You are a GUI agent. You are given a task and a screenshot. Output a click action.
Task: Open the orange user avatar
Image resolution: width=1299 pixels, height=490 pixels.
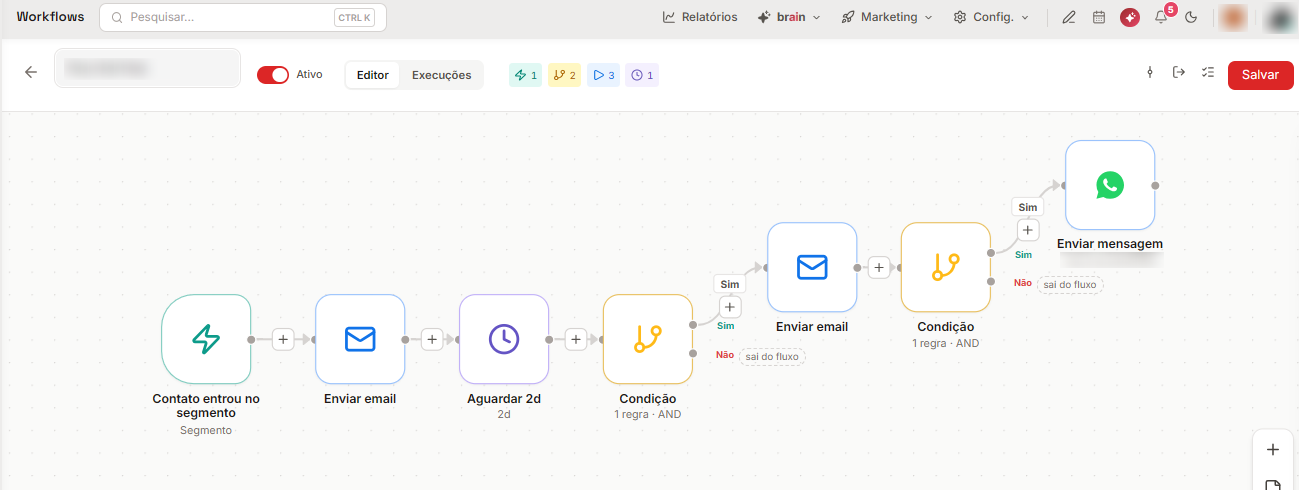click(1234, 17)
